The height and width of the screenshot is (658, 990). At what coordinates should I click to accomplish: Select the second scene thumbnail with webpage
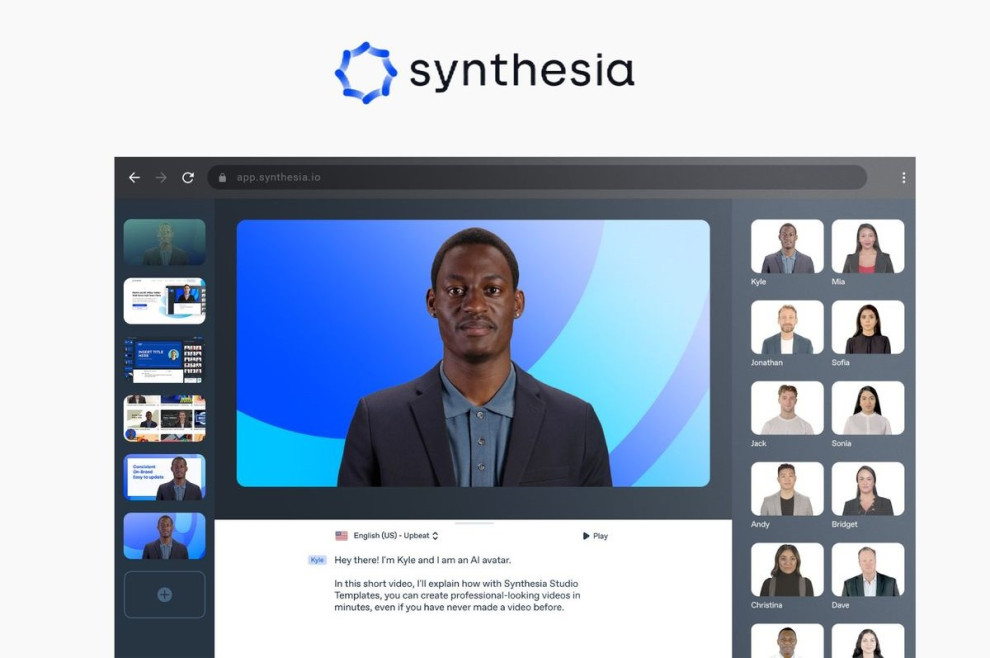click(165, 301)
